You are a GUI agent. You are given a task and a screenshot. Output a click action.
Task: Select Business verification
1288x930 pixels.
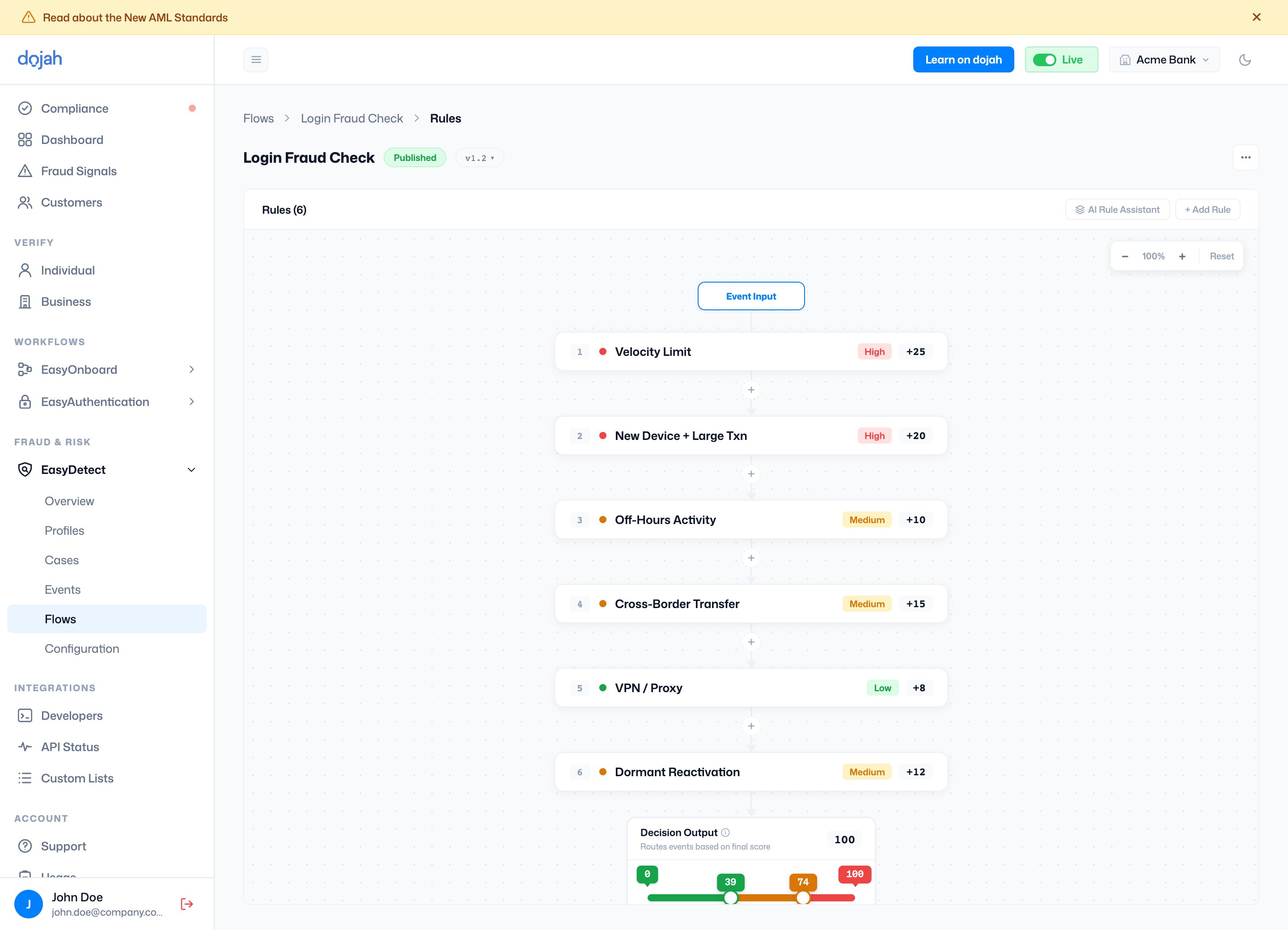coord(107,301)
